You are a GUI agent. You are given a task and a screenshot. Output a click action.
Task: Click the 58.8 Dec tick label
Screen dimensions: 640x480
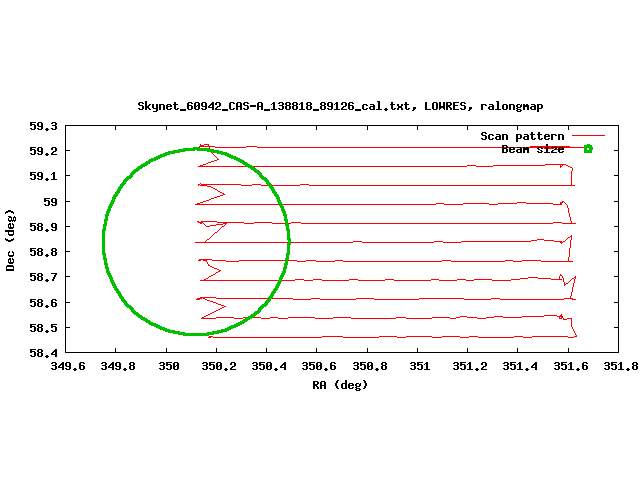[x=43, y=252]
